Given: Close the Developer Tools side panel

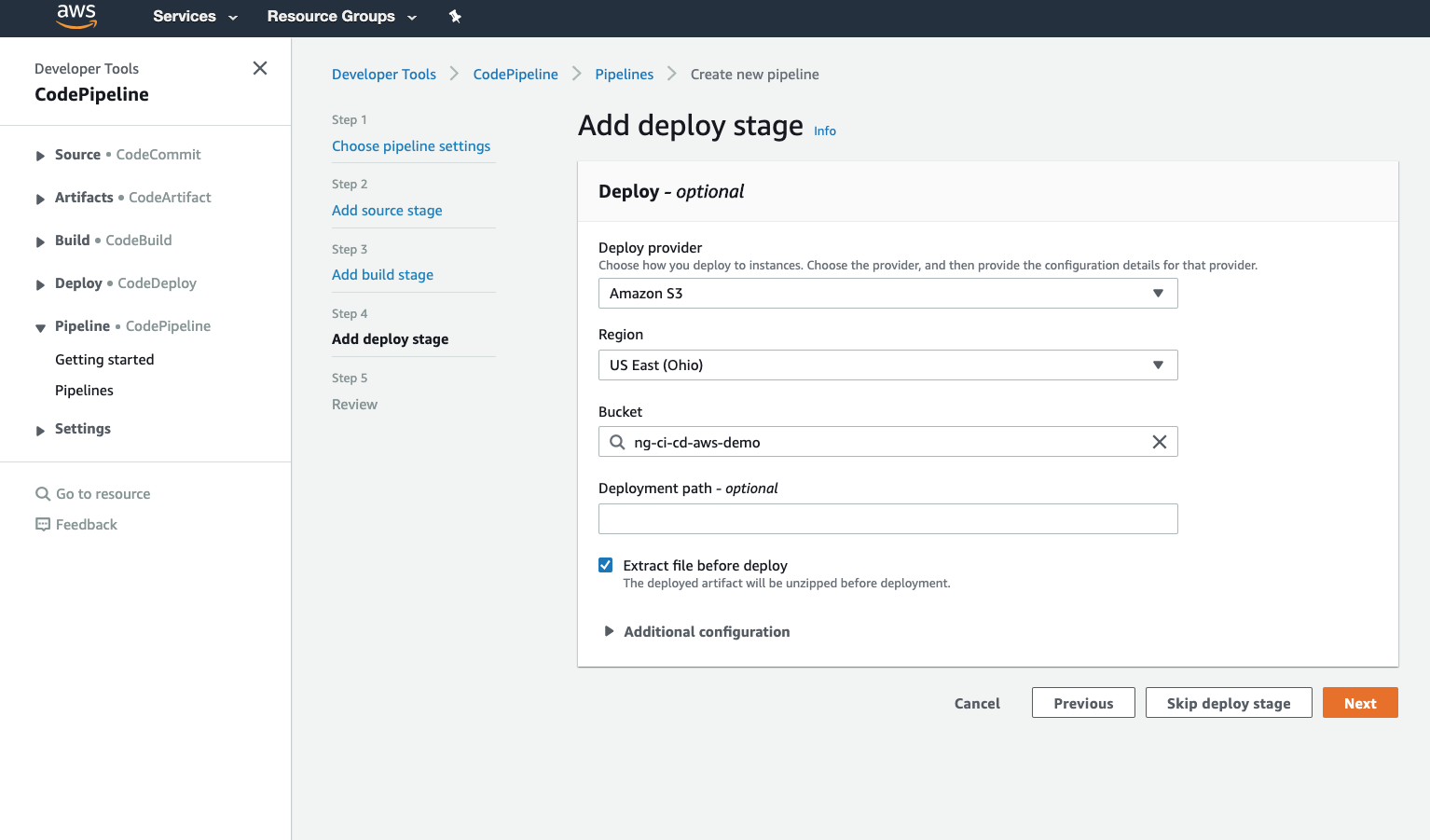Looking at the screenshot, I should [260, 68].
